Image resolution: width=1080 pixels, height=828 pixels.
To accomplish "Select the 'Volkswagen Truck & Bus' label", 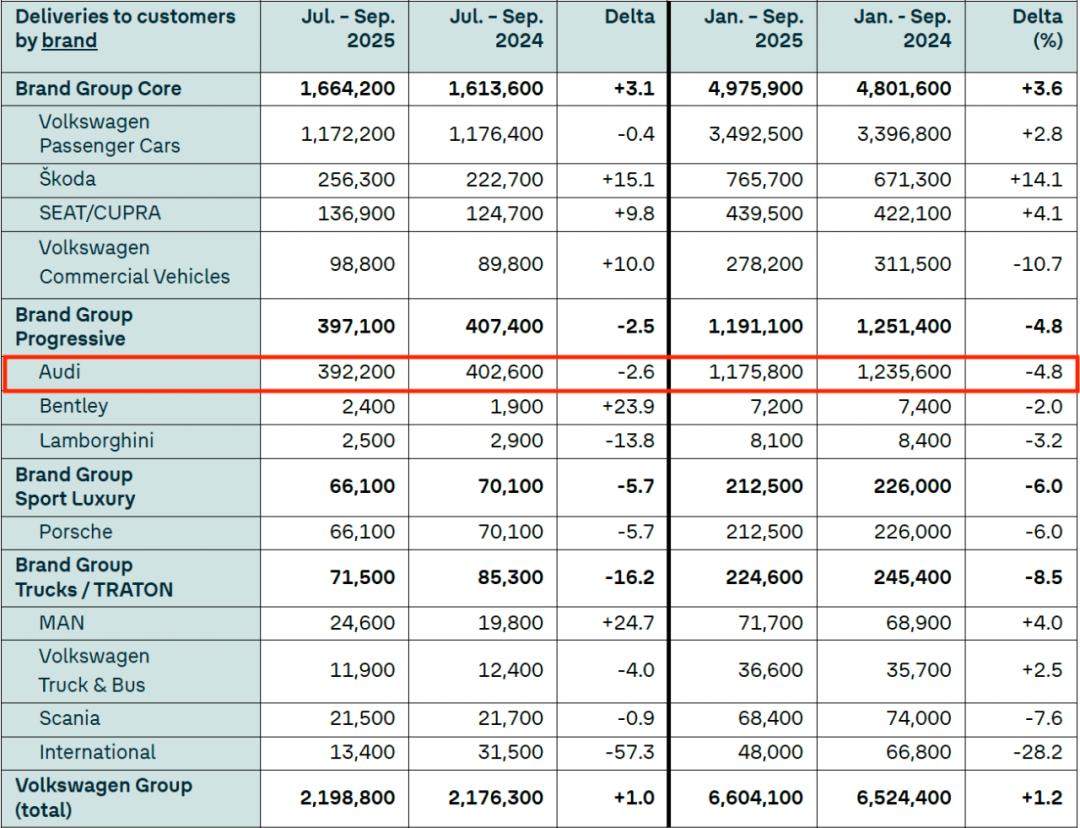I will click(x=94, y=671).
